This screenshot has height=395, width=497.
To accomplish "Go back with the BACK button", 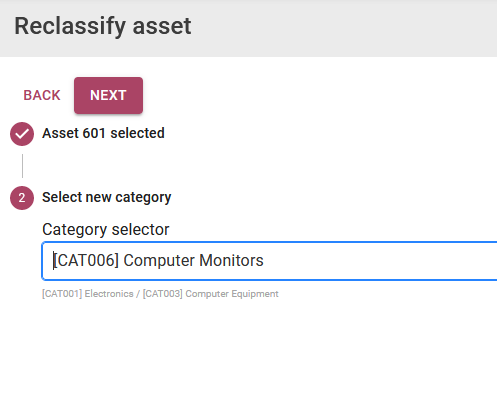I will point(42,95).
